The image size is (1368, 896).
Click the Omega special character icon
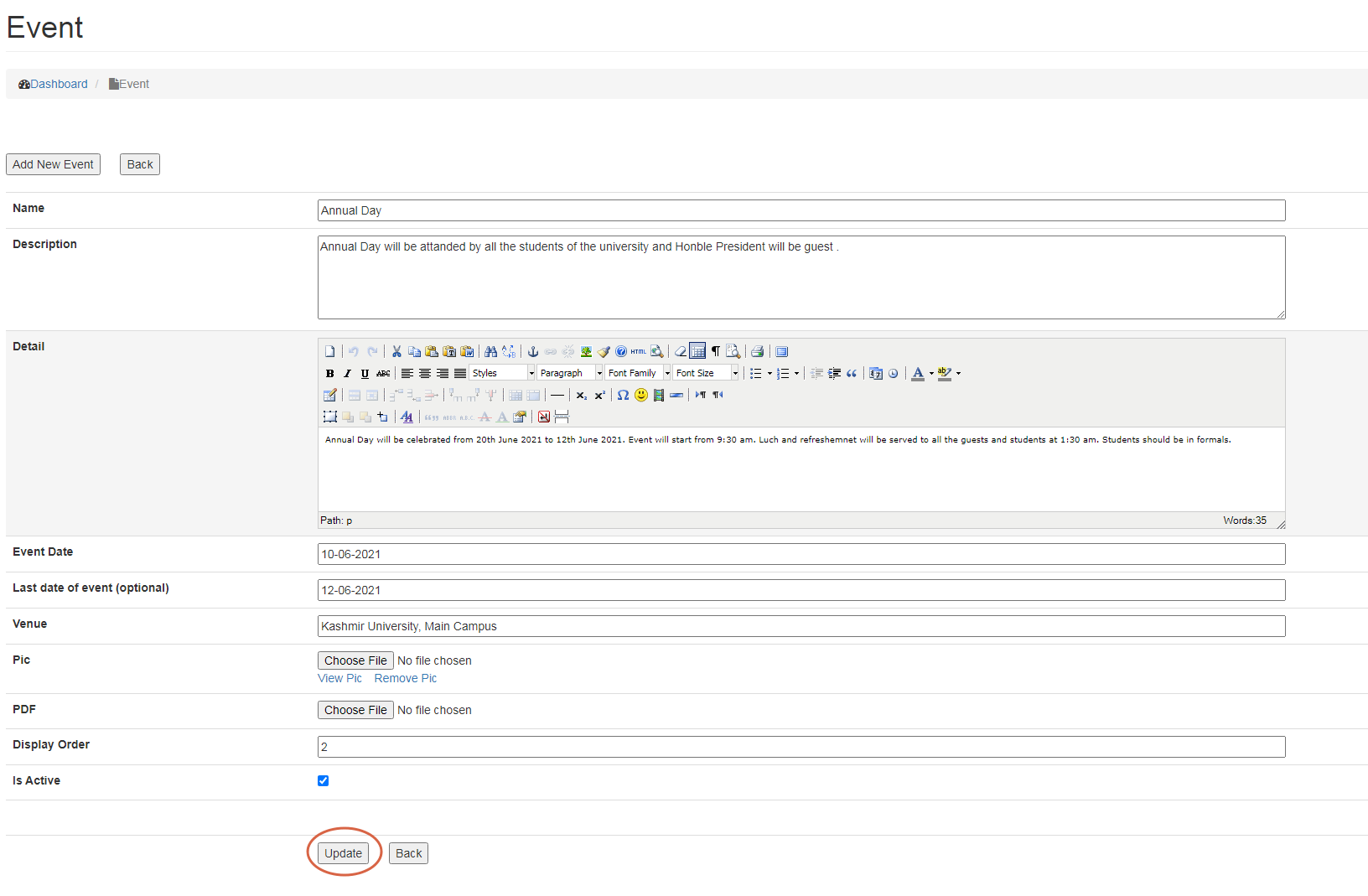[623, 396]
